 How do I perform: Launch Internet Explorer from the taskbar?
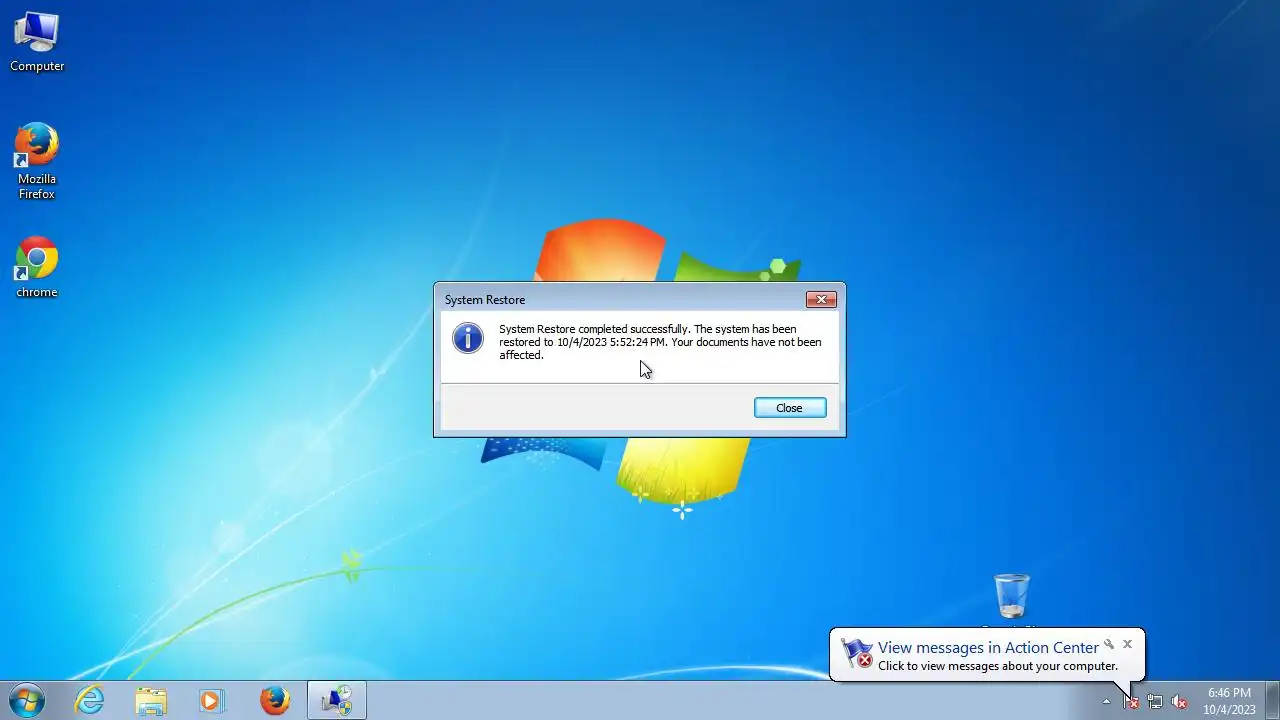[x=90, y=700]
